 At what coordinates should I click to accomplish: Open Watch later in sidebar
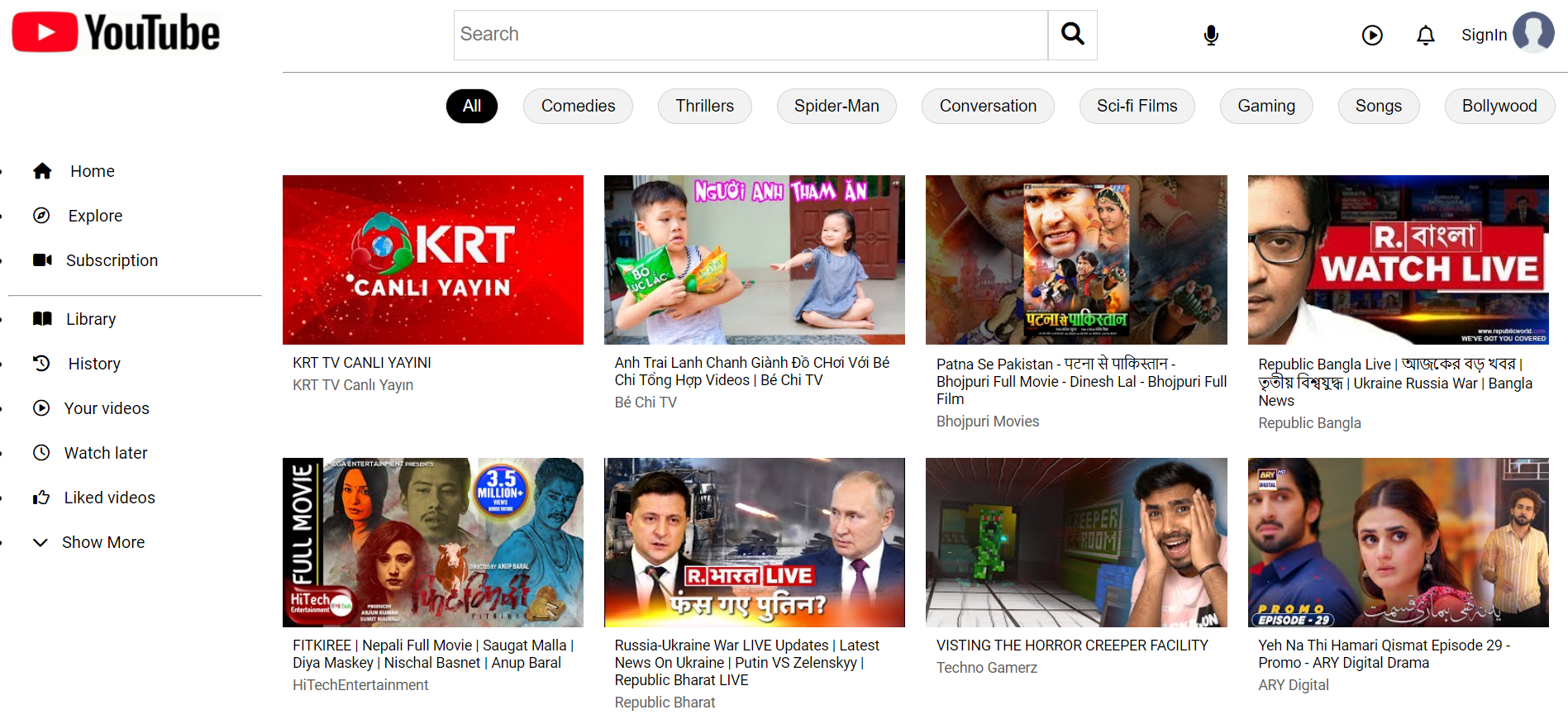(x=106, y=453)
